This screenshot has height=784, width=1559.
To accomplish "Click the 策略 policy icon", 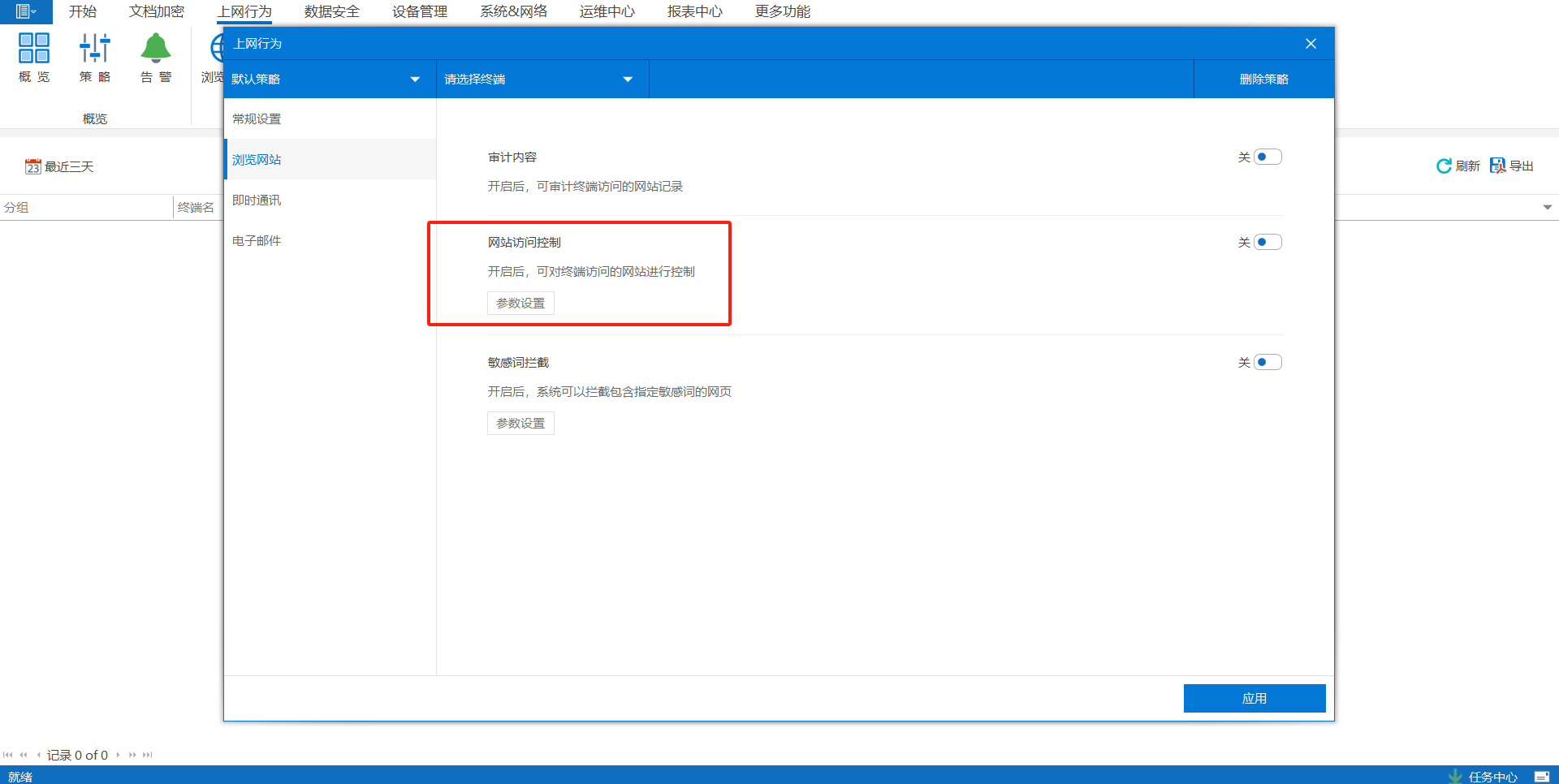I will click(x=95, y=49).
